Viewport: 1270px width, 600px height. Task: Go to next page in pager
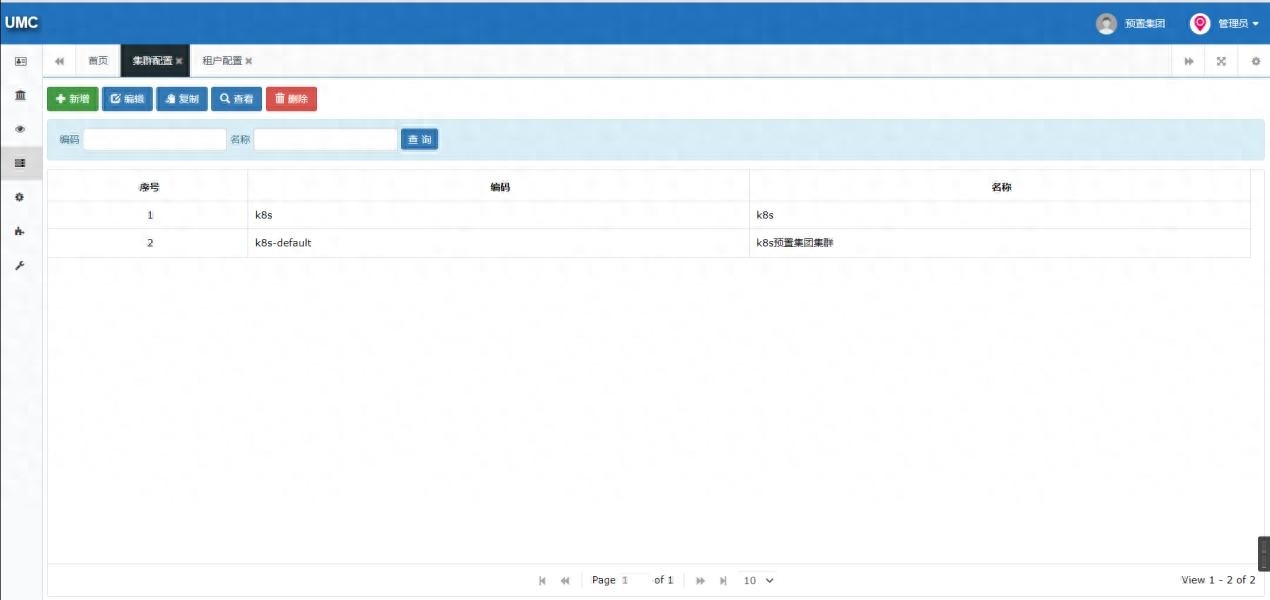(700, 580)
